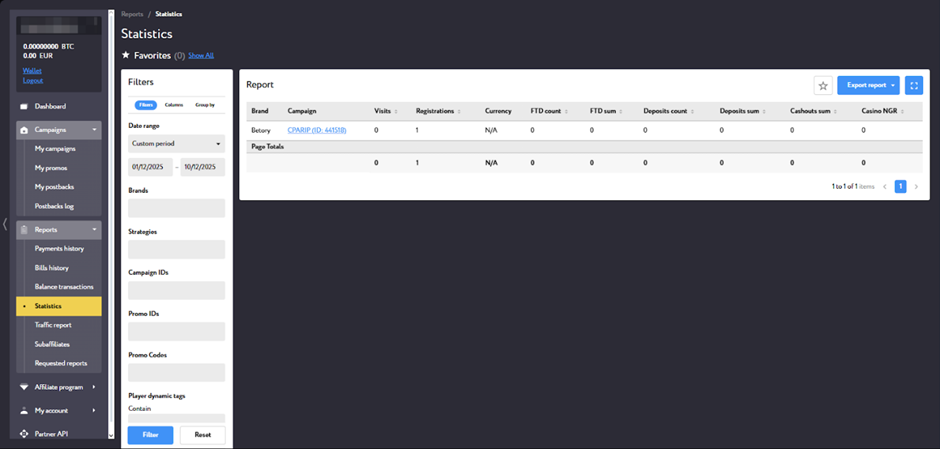Viewport: 940px width, 449px height.
Task: Click next page arrow in pagination
Action: pyautogui.click(x=915, y=186)
